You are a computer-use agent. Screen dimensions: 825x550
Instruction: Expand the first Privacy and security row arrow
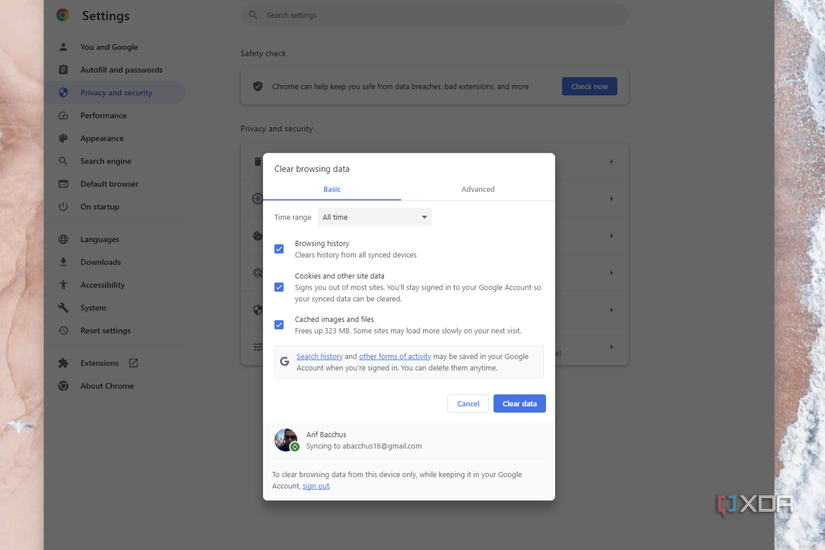tap(611, 162)
